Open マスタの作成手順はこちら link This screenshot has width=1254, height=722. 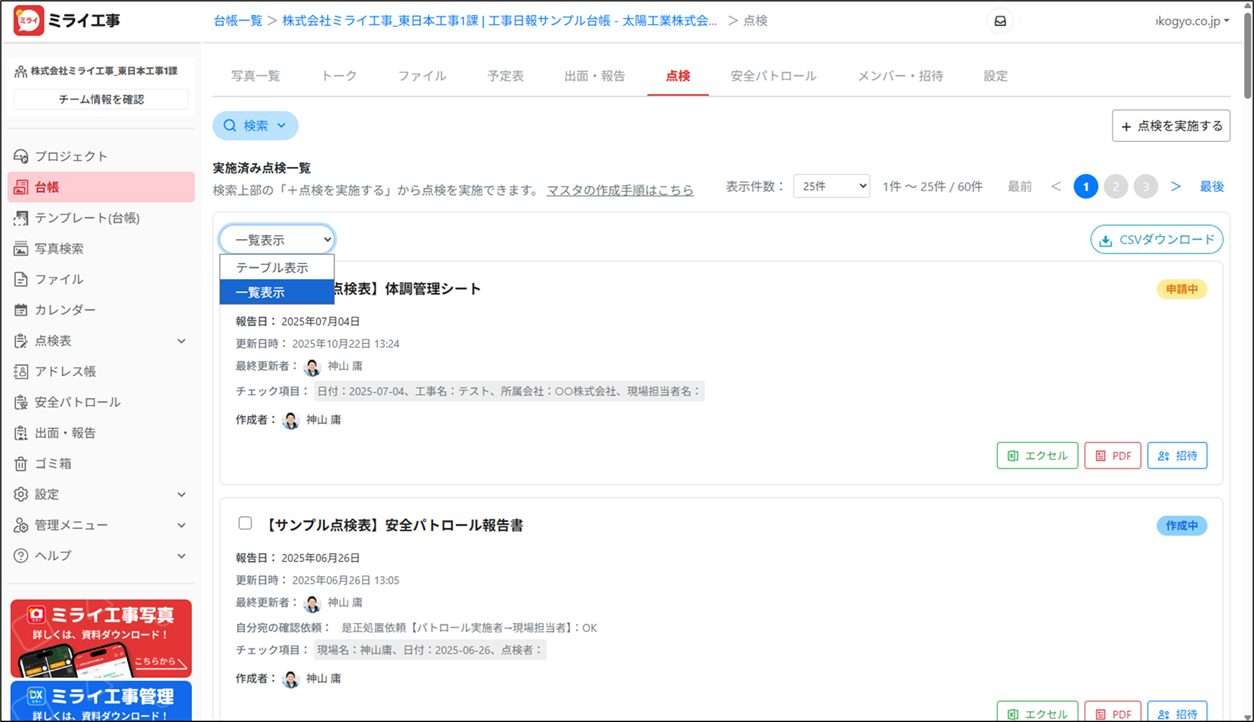point(619,190)
